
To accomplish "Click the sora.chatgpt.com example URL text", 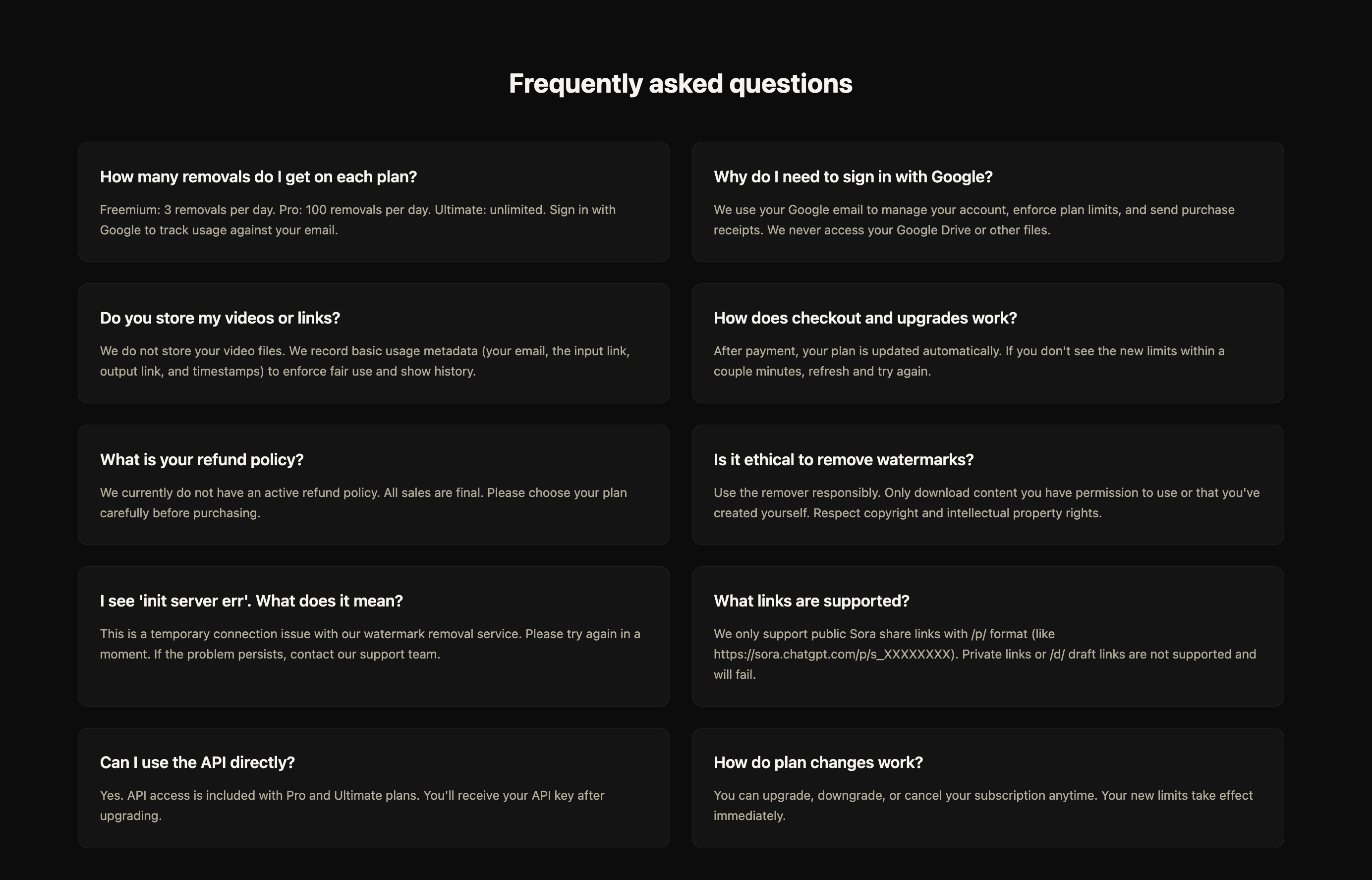I will click(835, 654).
